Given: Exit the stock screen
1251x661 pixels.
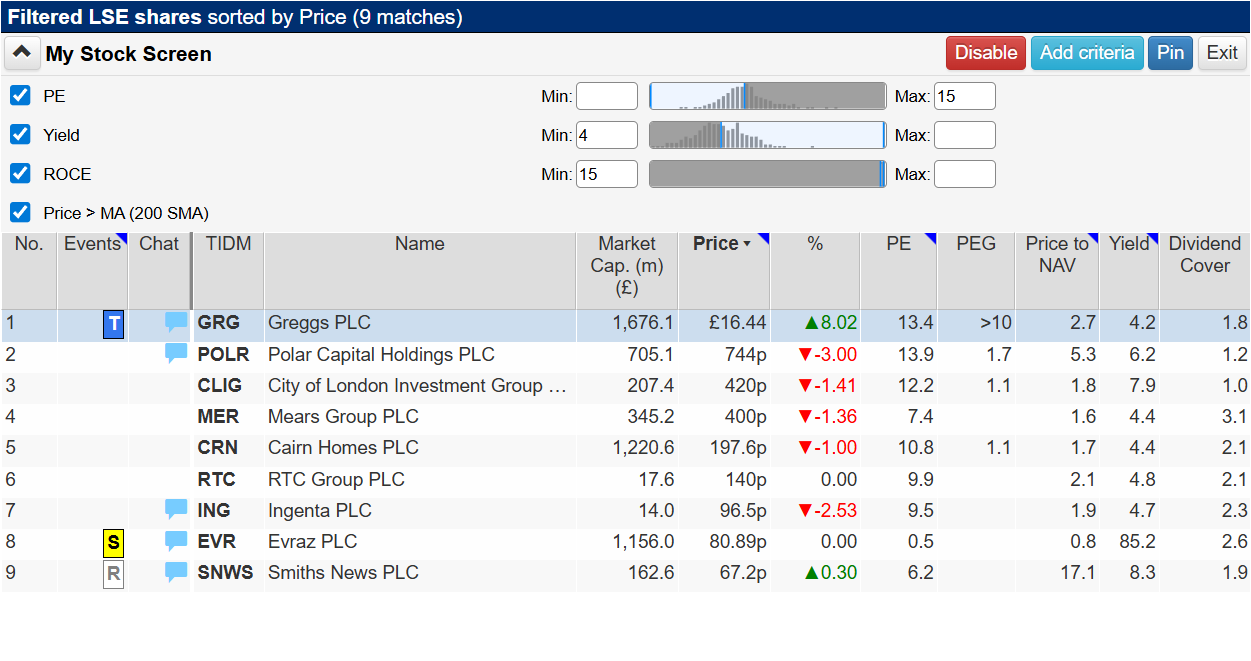Looking at the screenshot, I should (x=1222, y=53).
